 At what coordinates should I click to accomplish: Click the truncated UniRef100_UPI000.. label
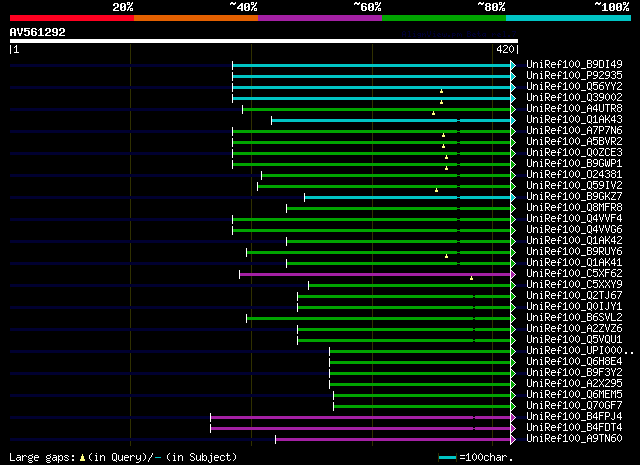(x=580, y=351)
